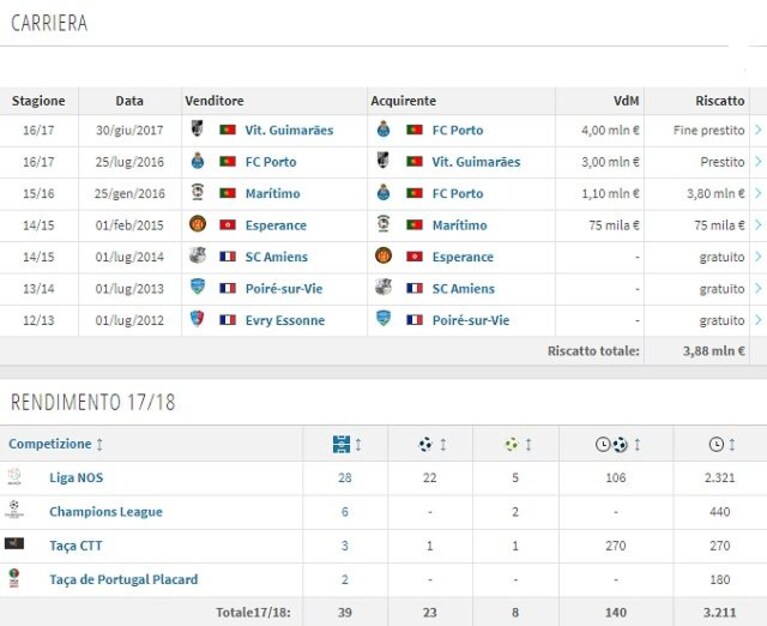Sort by goals scored ball icon

(426, 444)
